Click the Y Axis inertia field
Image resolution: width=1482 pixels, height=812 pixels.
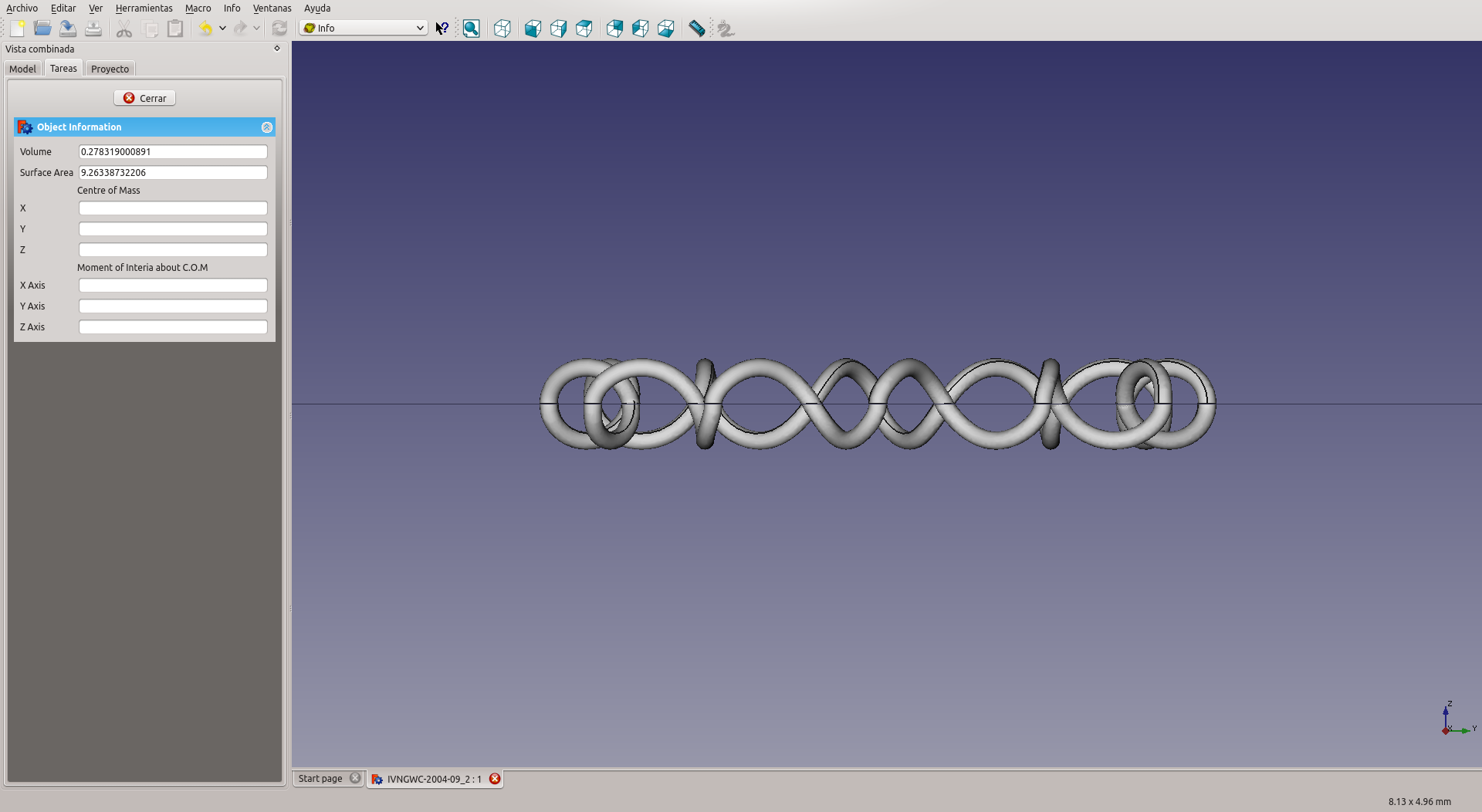pyautogui.click(x=173, y=306)
